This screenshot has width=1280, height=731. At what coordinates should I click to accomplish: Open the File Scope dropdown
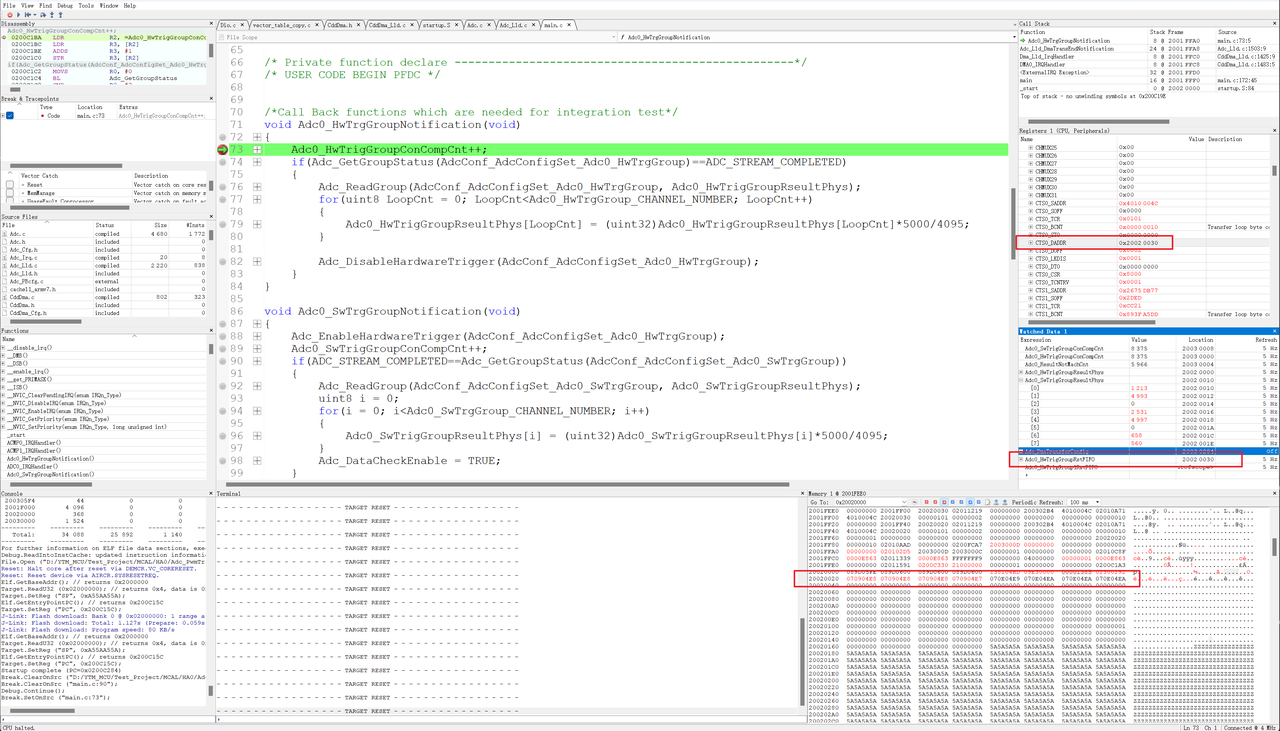416,37
